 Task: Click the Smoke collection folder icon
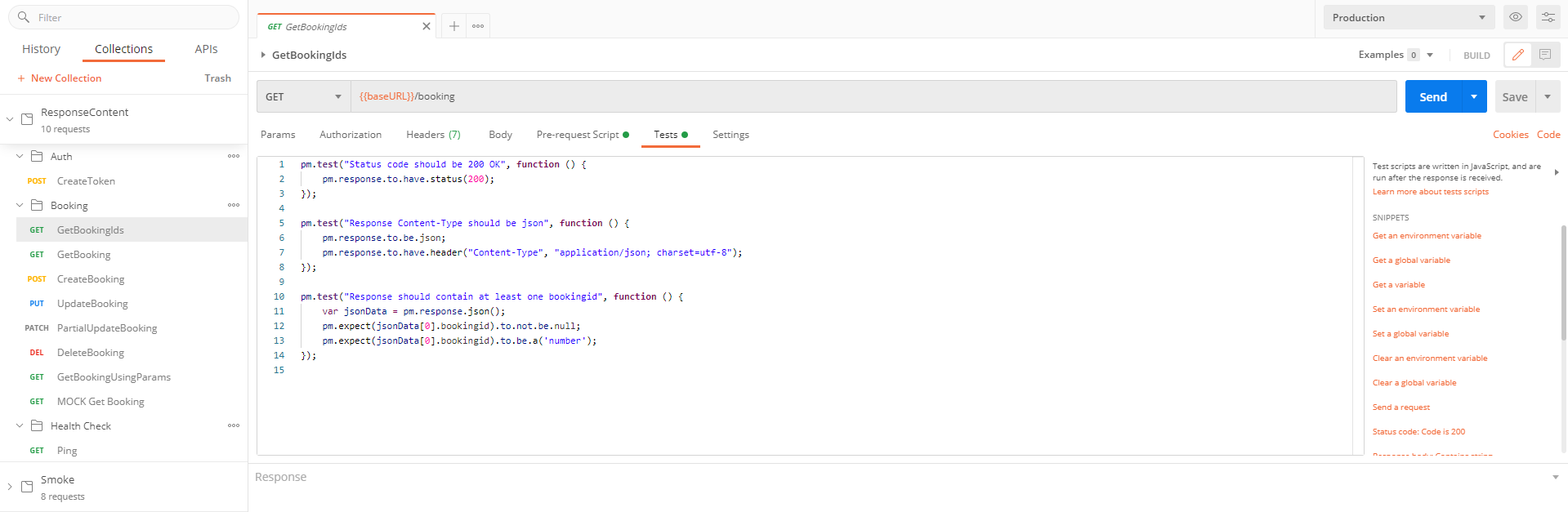pos(27,487)
